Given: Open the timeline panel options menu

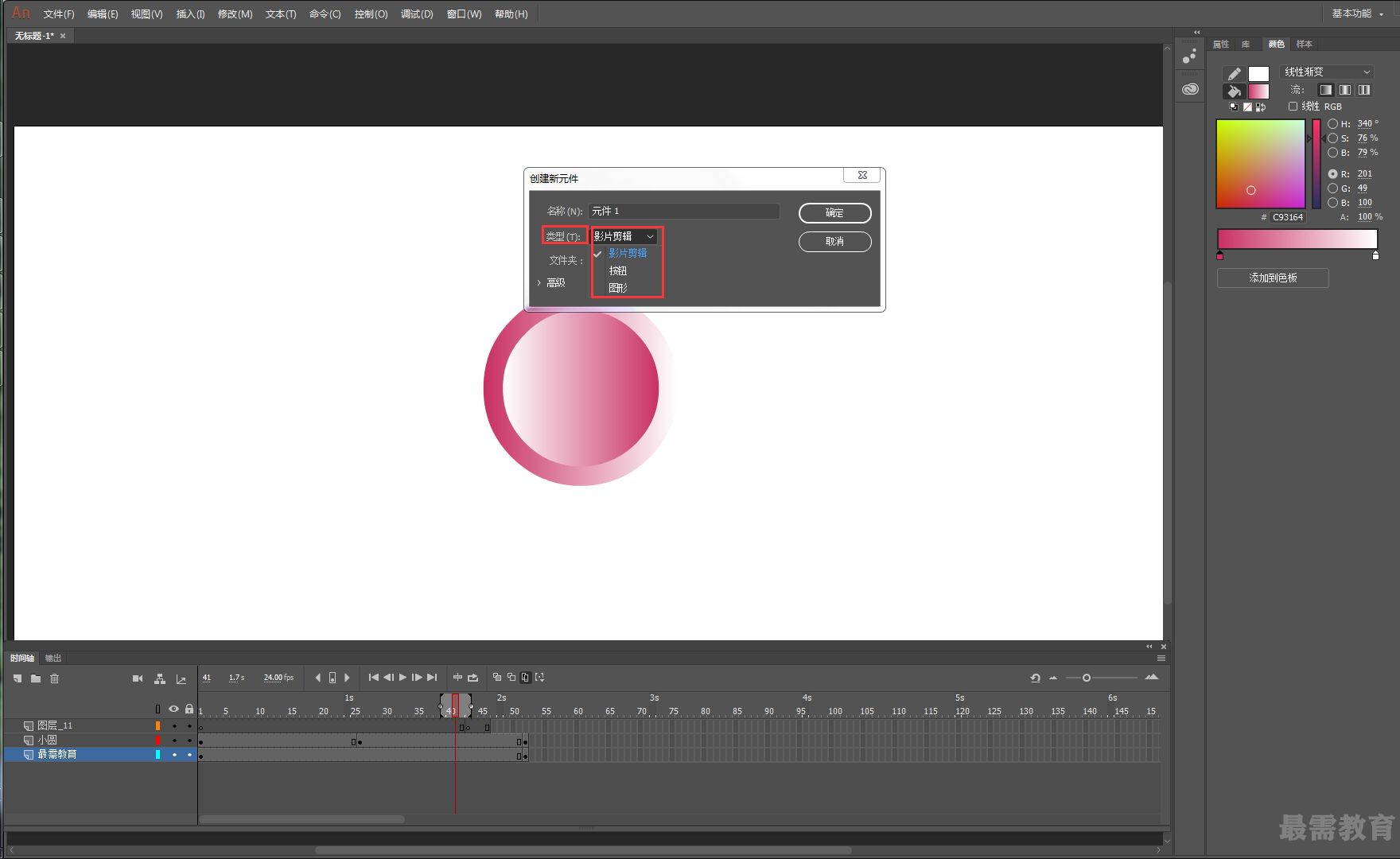Looking at the screenshot, I should tap(1161, 659).
